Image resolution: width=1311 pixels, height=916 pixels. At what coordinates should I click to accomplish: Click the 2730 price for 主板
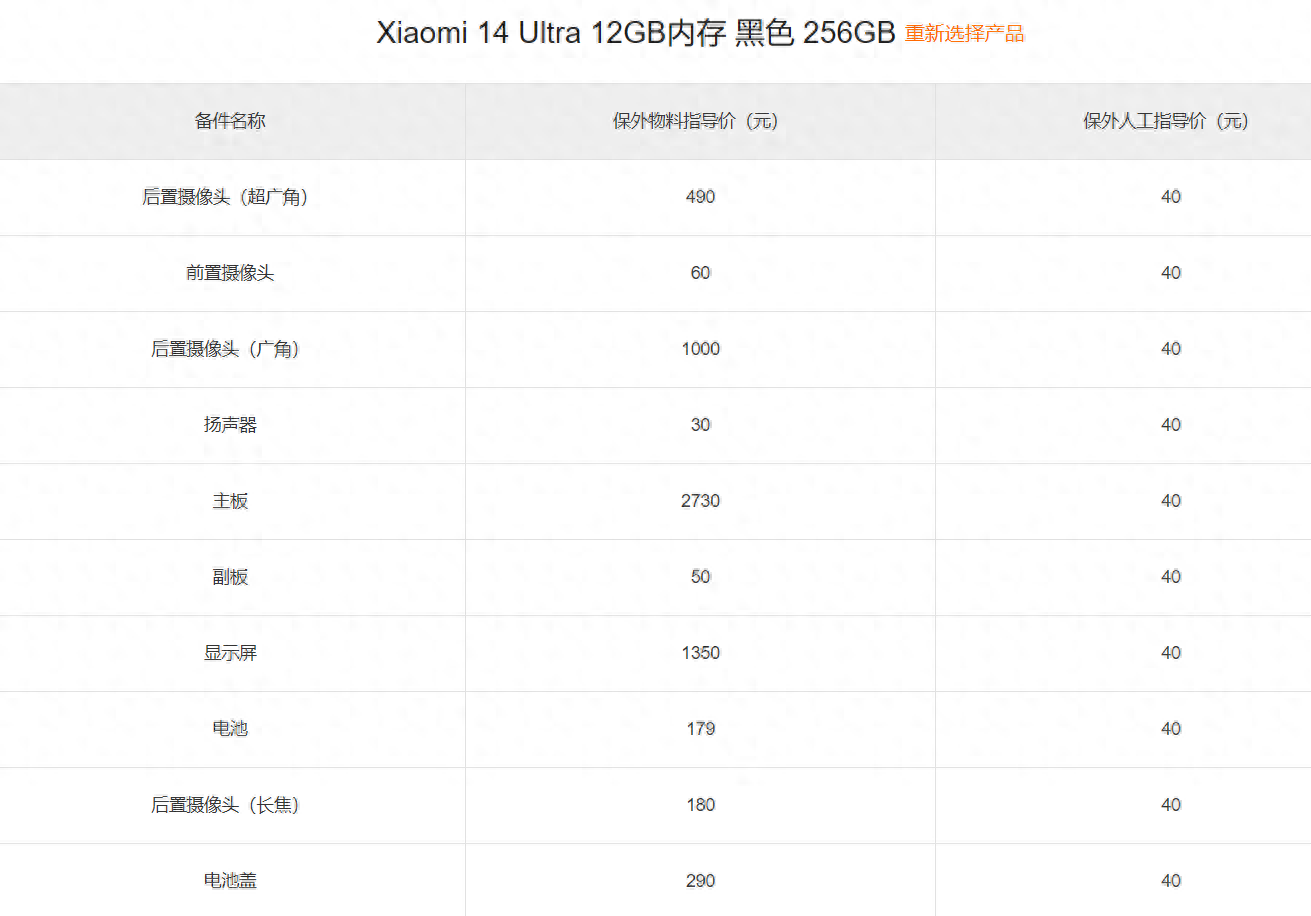click(x=699, y=501)
